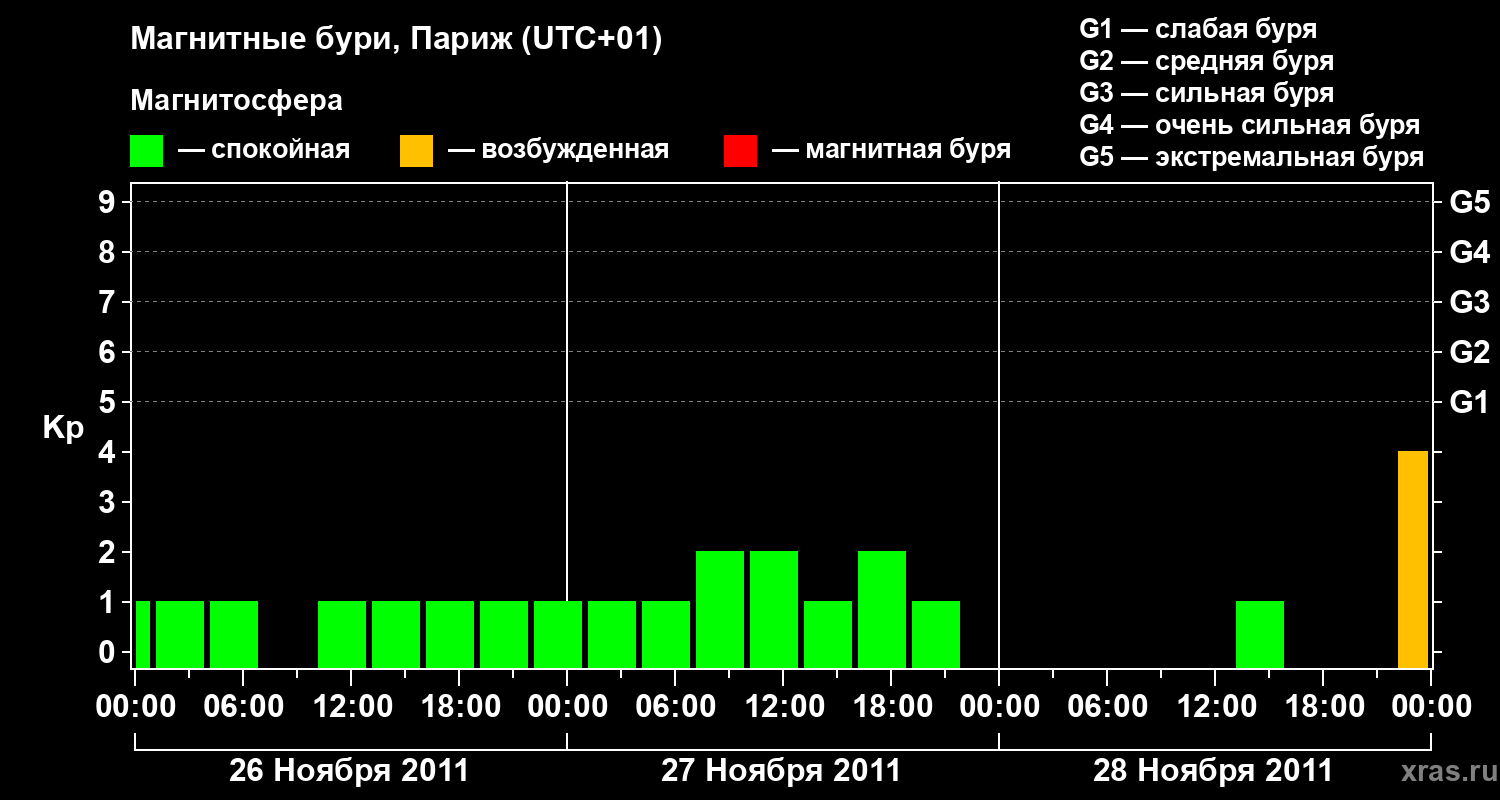This screenshot has height=800, width=1500.
Task: Click the Магнитосфера heading
Action: [x=236, y=101]
